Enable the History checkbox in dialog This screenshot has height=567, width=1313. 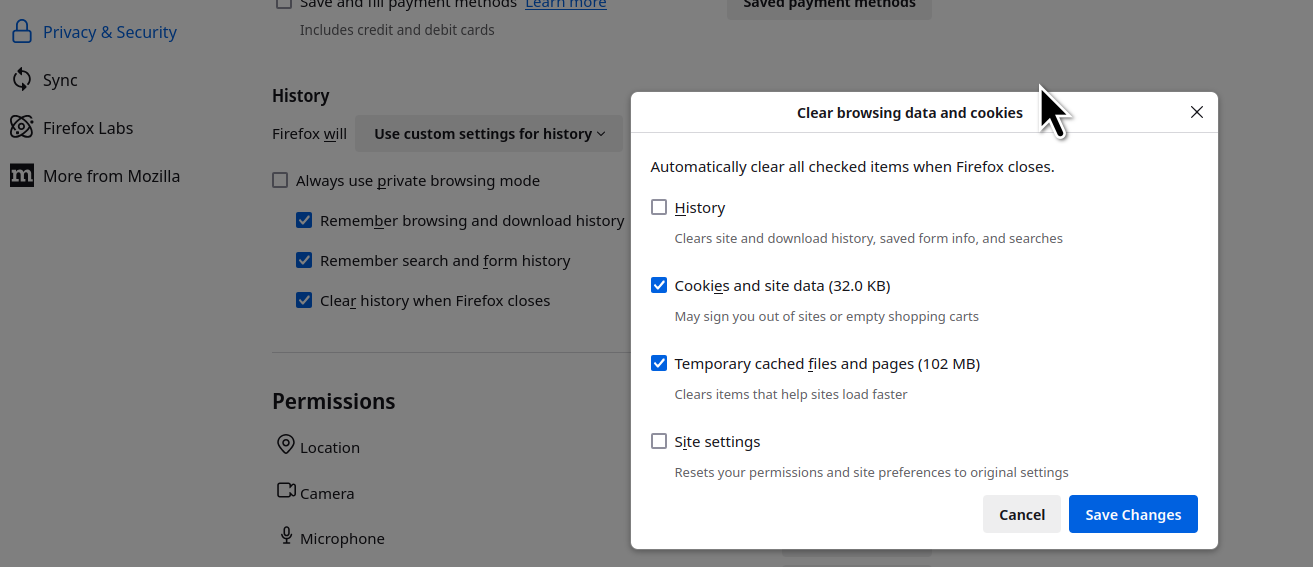pos(659,208)
